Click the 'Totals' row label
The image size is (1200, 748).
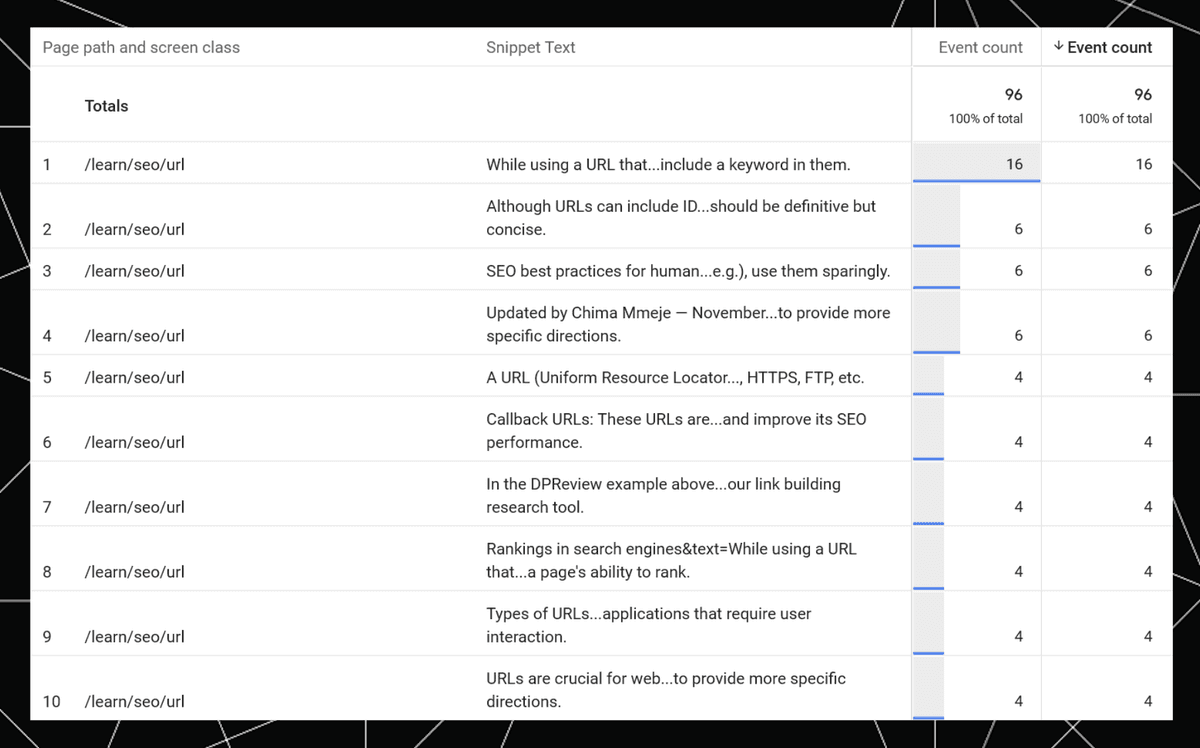pyautogui.click(x=106, y=106)
